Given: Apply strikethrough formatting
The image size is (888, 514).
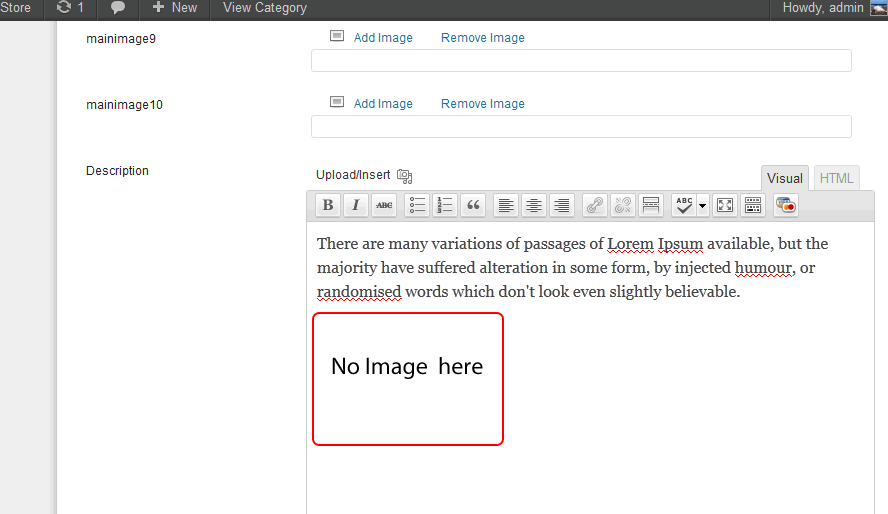Looking at the screenshot, I should (383, 205).
